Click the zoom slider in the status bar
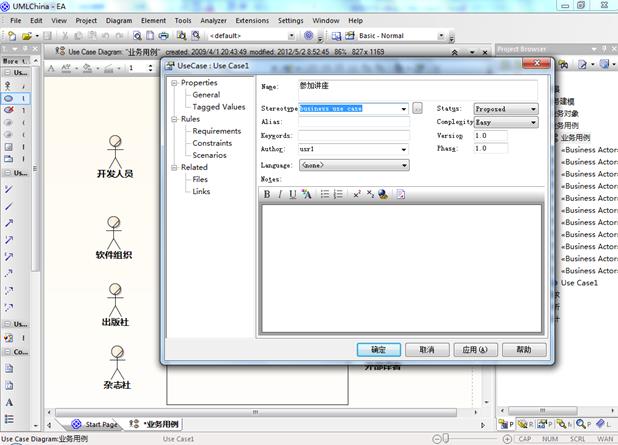This screenshot has height=445, width=618. [446, 438]
